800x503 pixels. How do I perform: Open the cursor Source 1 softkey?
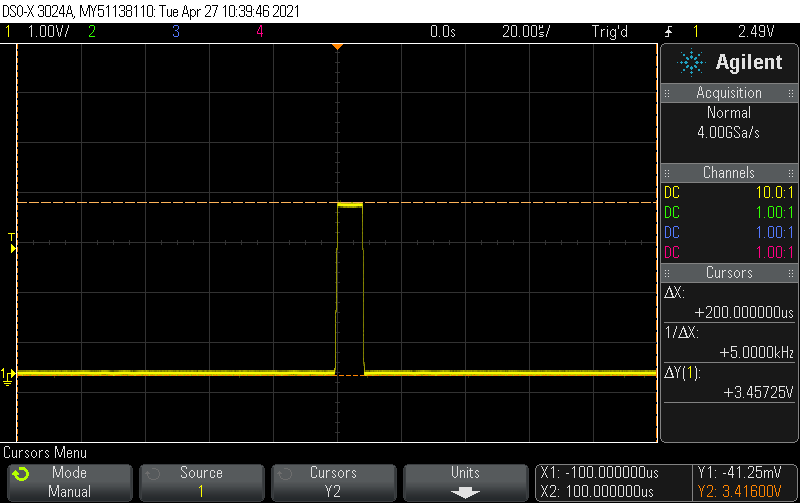tap(202, 482)
